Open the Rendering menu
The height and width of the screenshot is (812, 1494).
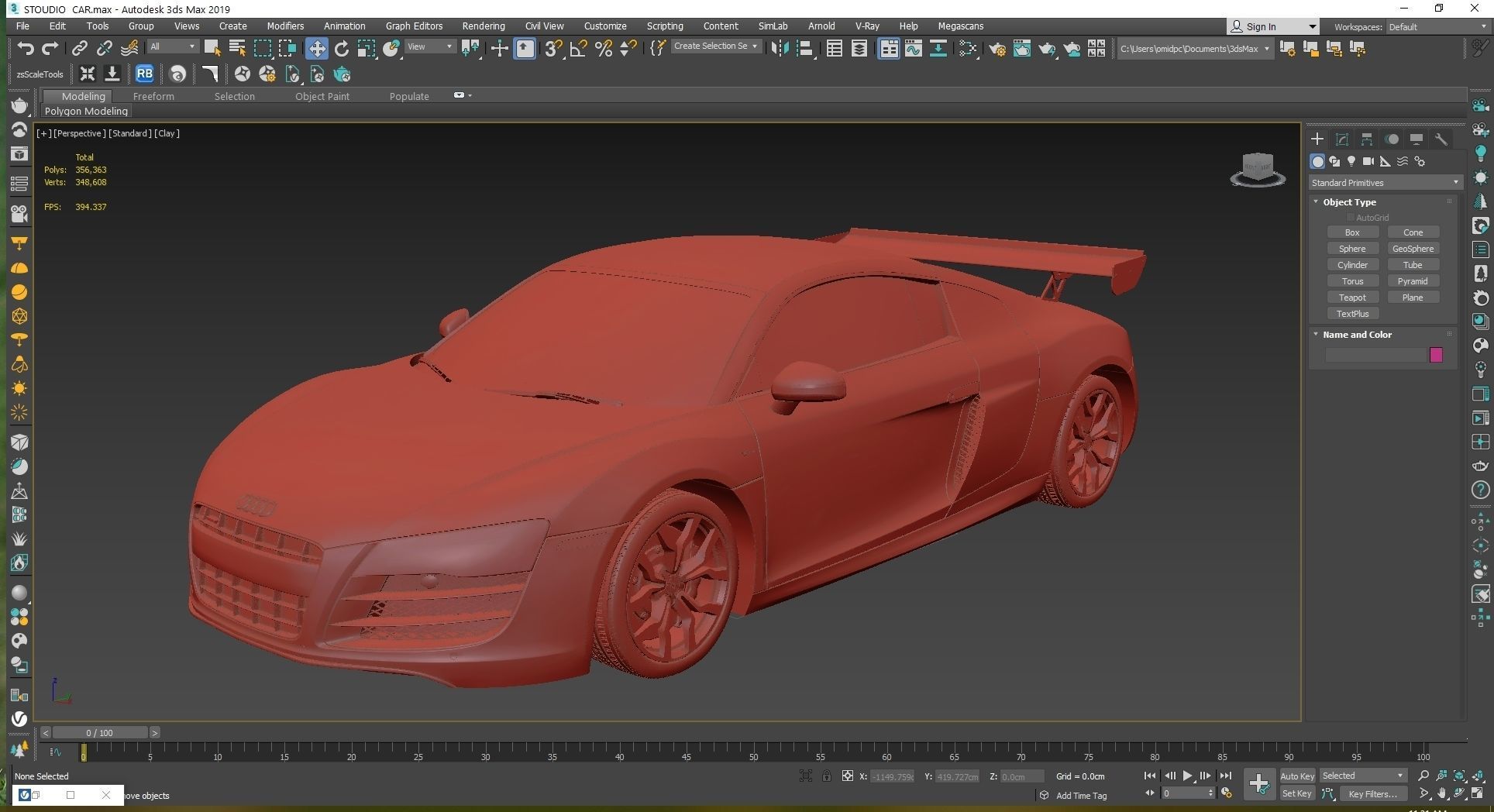pyautogui.click(x=483, y=26)
